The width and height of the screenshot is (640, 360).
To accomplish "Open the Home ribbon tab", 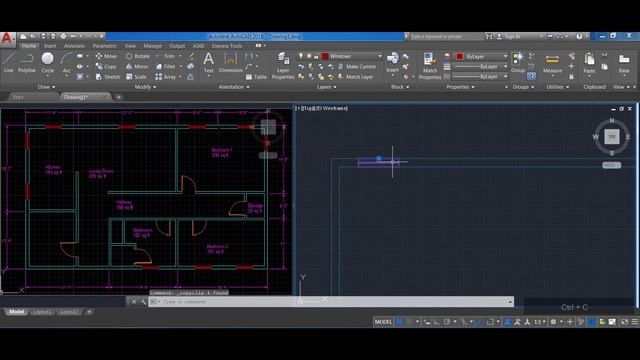I will point(29,46).
